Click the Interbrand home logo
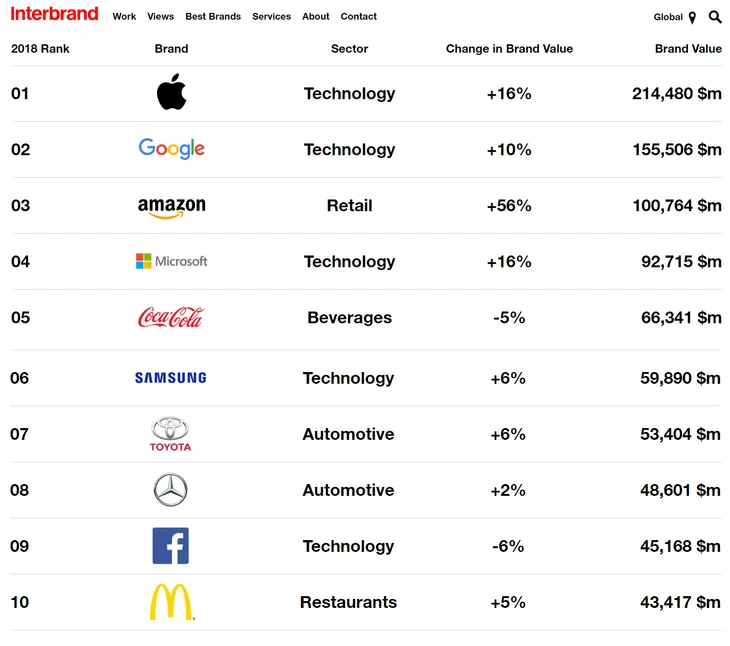Screen dimensions: 730x646 point(54,14)
